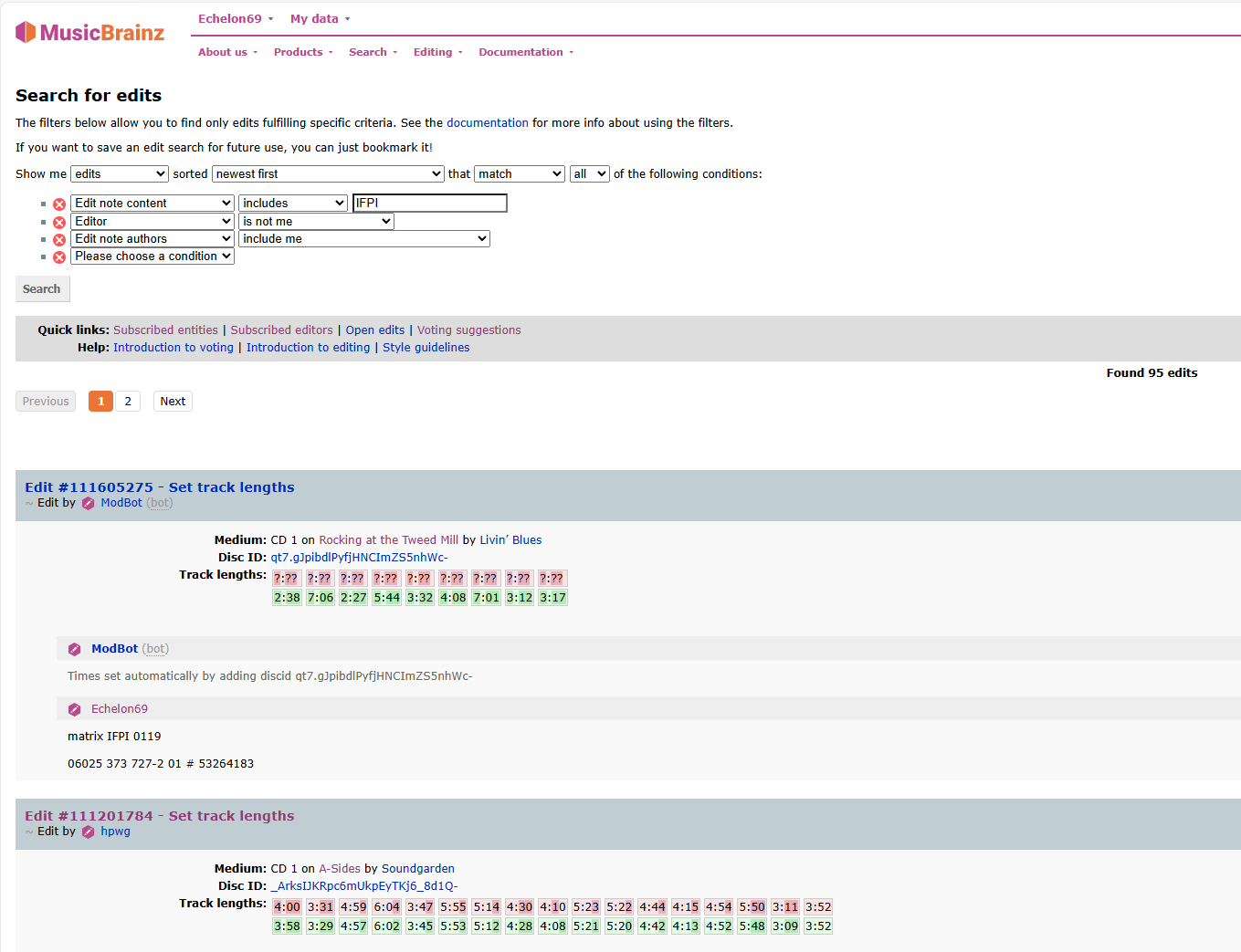Open the documentation link
The width and height of the screenshot is (1241, 952).
[488, 122]
